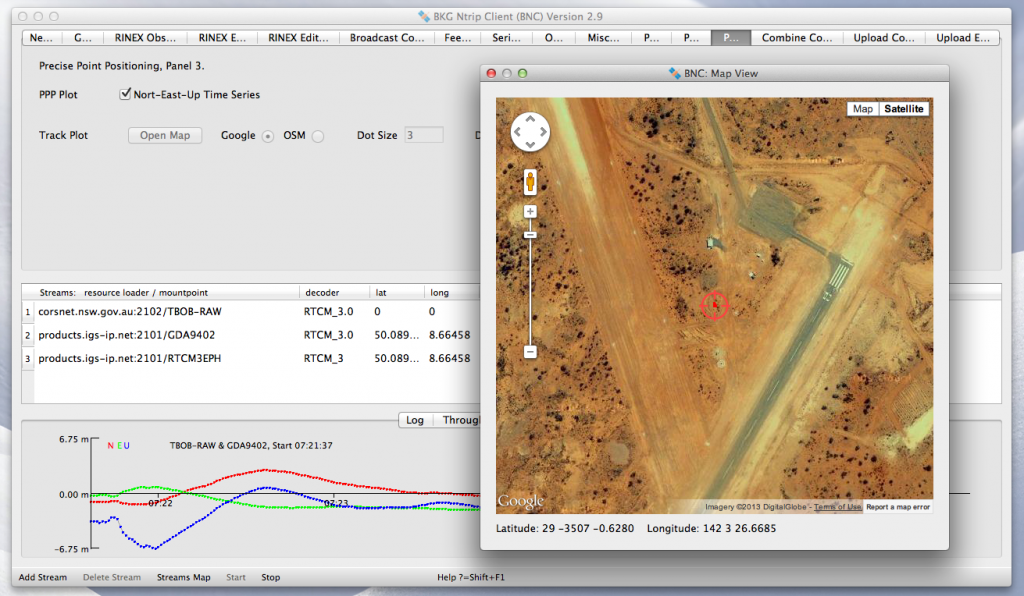Pick up the Street View pegman icon
The image size is (1024, 596).
pyautogui.click(x=530, y=182)
